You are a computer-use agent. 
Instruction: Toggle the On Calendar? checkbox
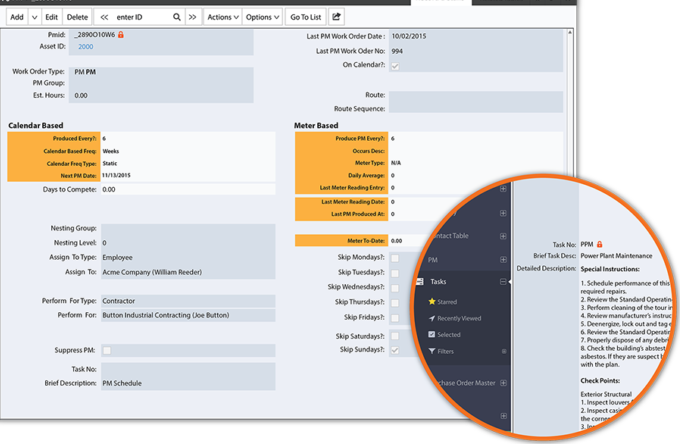[395, 66]
